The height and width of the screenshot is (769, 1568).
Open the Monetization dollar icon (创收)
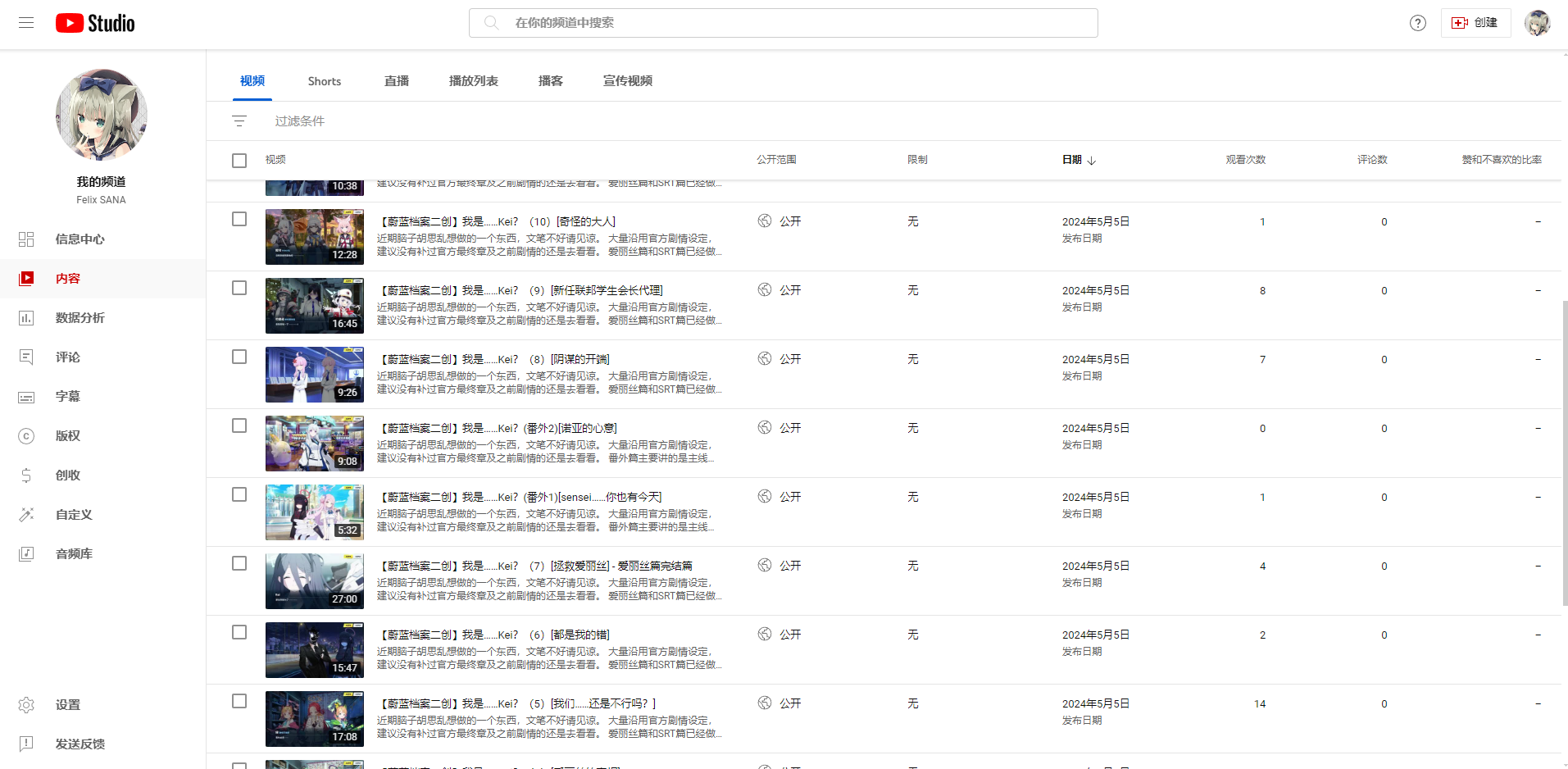26,476
